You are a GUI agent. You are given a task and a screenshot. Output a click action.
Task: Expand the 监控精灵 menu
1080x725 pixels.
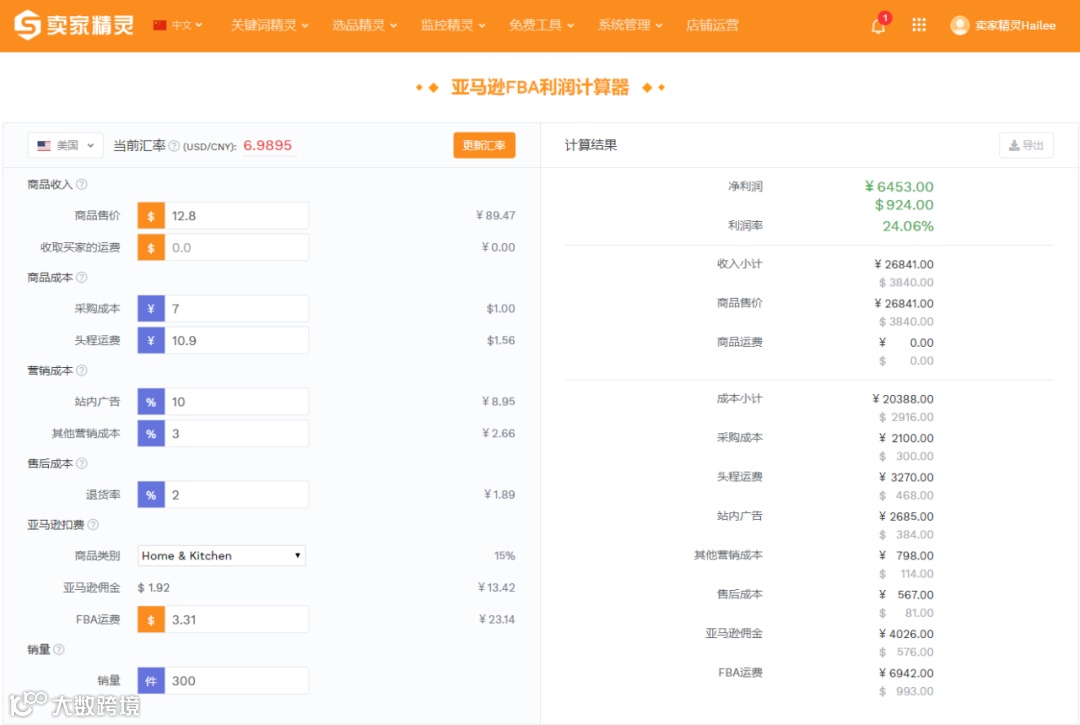click(453, 25)
